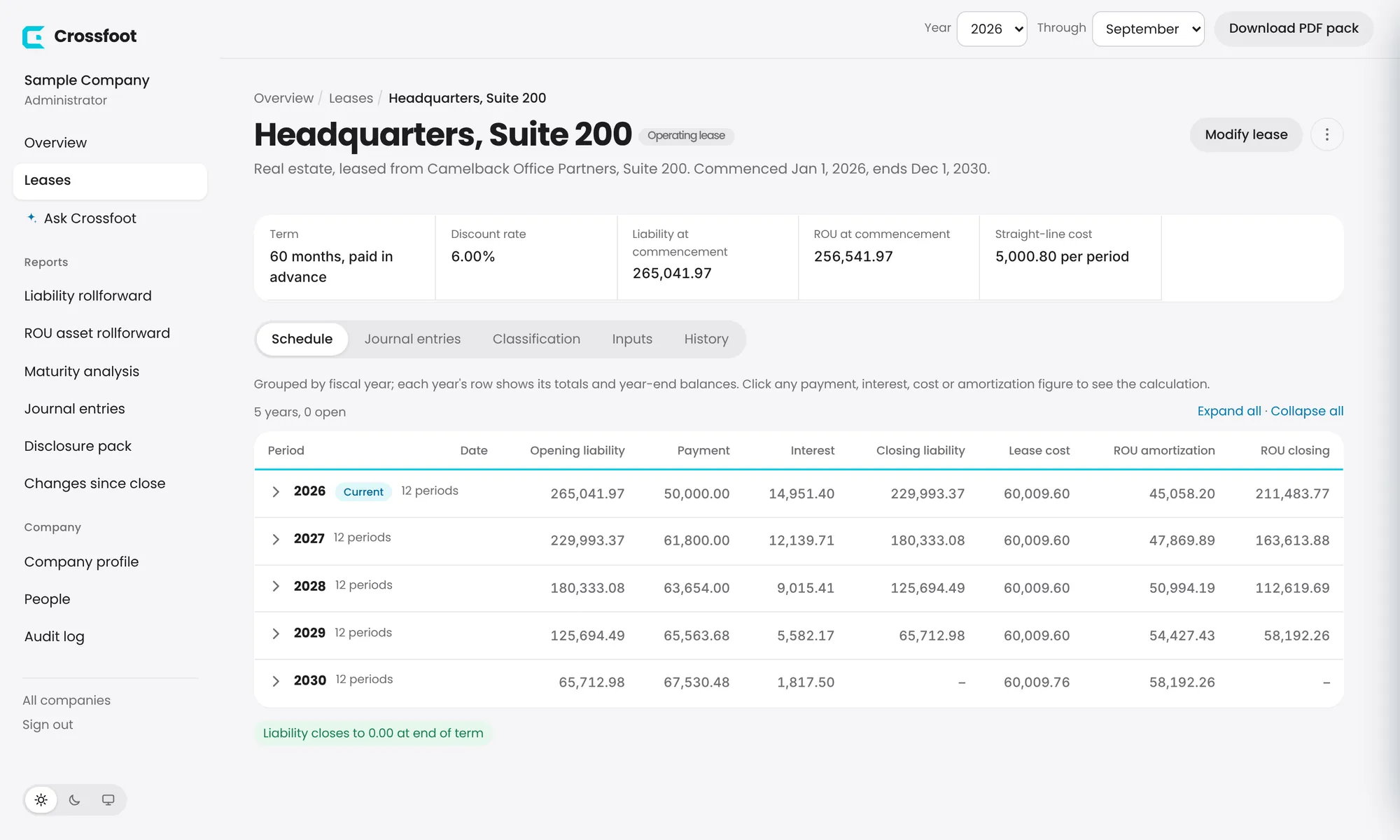
Task: Click the Collapse all link
Action: click(1307, 411)
